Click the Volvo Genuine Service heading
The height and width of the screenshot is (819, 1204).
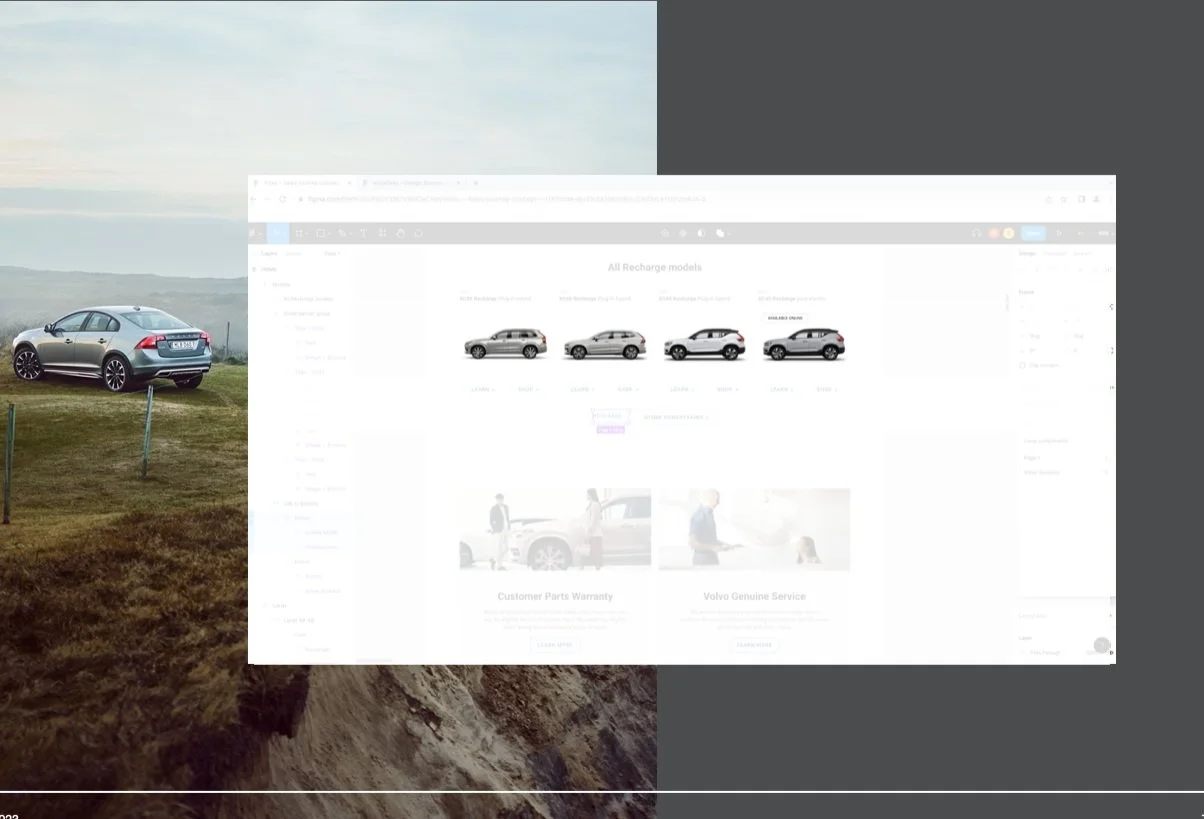point(754,596)
